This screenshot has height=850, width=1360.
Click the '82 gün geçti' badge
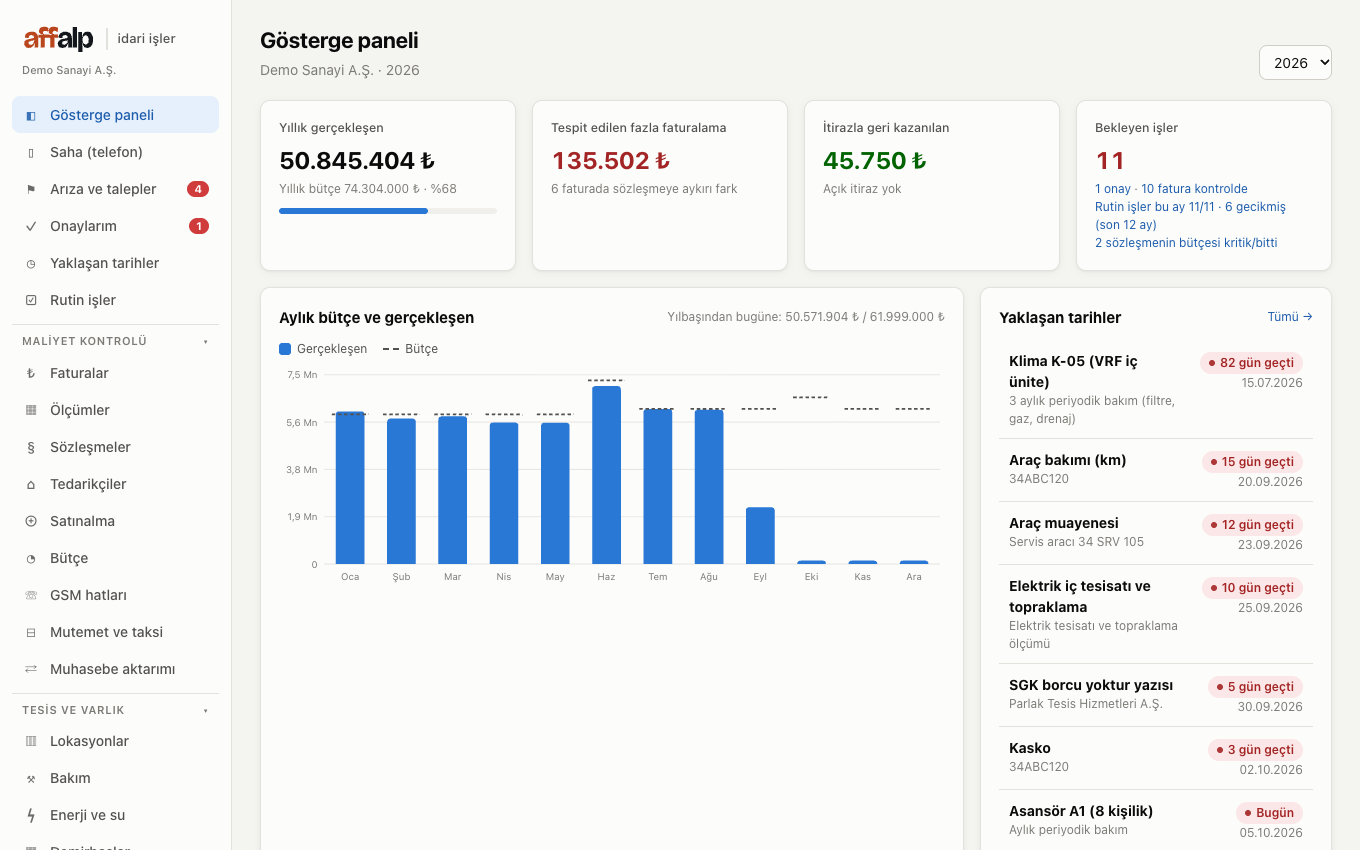1251,363
